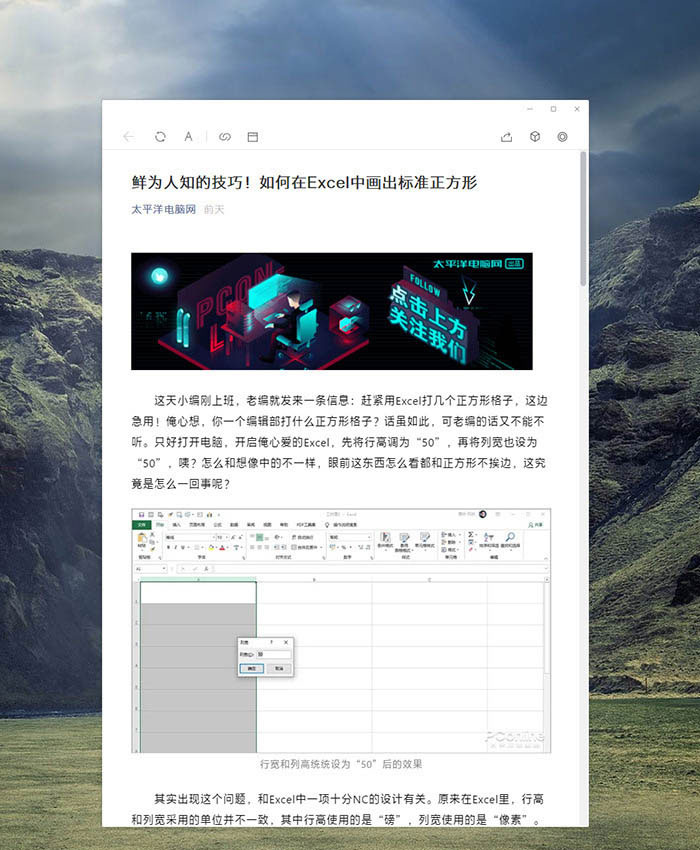Image resolution: width=700 pixels, height=850 pixels.
Task: Share the article using the share icon
Action: (x=506, y=137)
